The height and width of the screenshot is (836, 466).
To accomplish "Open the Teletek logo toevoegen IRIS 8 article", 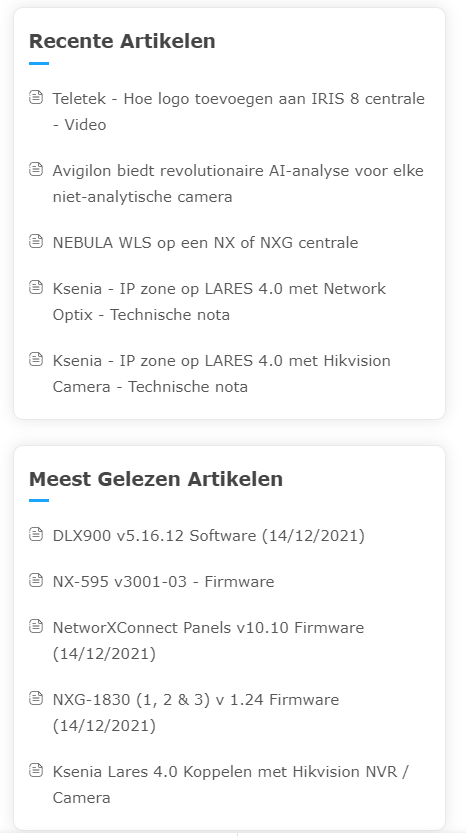I will (x=238, y=111).
